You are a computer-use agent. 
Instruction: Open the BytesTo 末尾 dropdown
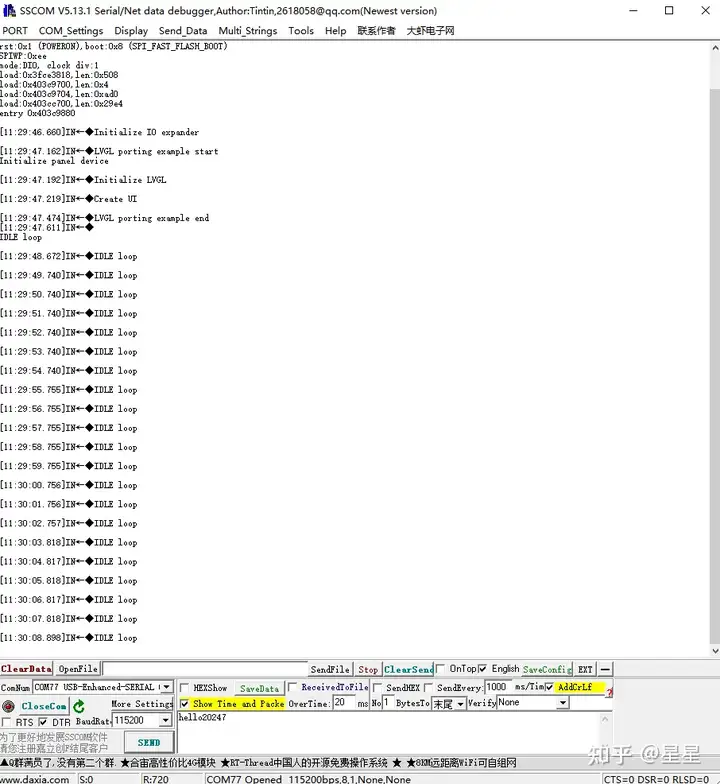tap(460, 704)
